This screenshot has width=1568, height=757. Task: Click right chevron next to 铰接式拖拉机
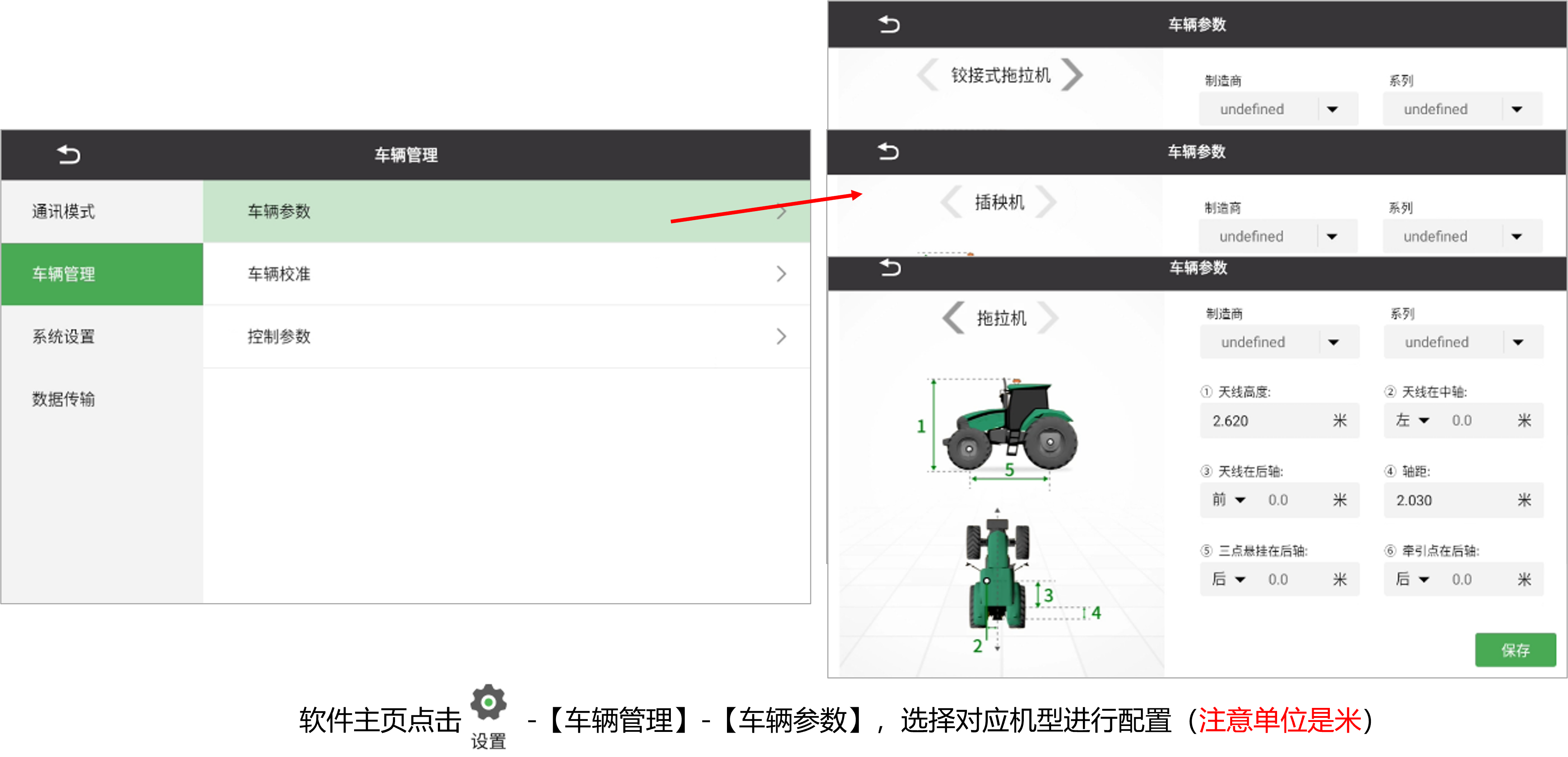click(1072, 75)
